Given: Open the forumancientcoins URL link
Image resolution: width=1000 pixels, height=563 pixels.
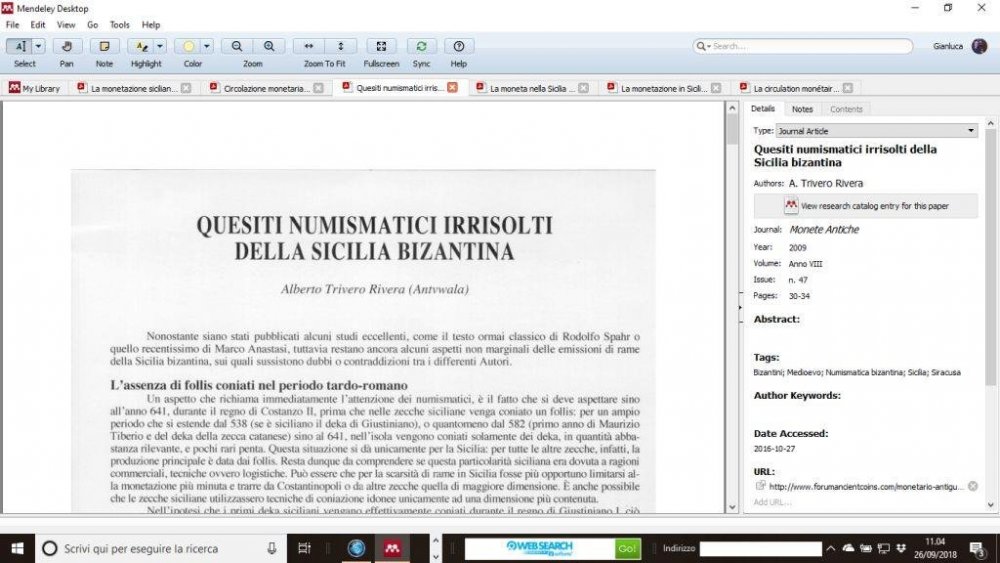Looking at the screenshot, I should pyautogui.click(x=866, y=487).
